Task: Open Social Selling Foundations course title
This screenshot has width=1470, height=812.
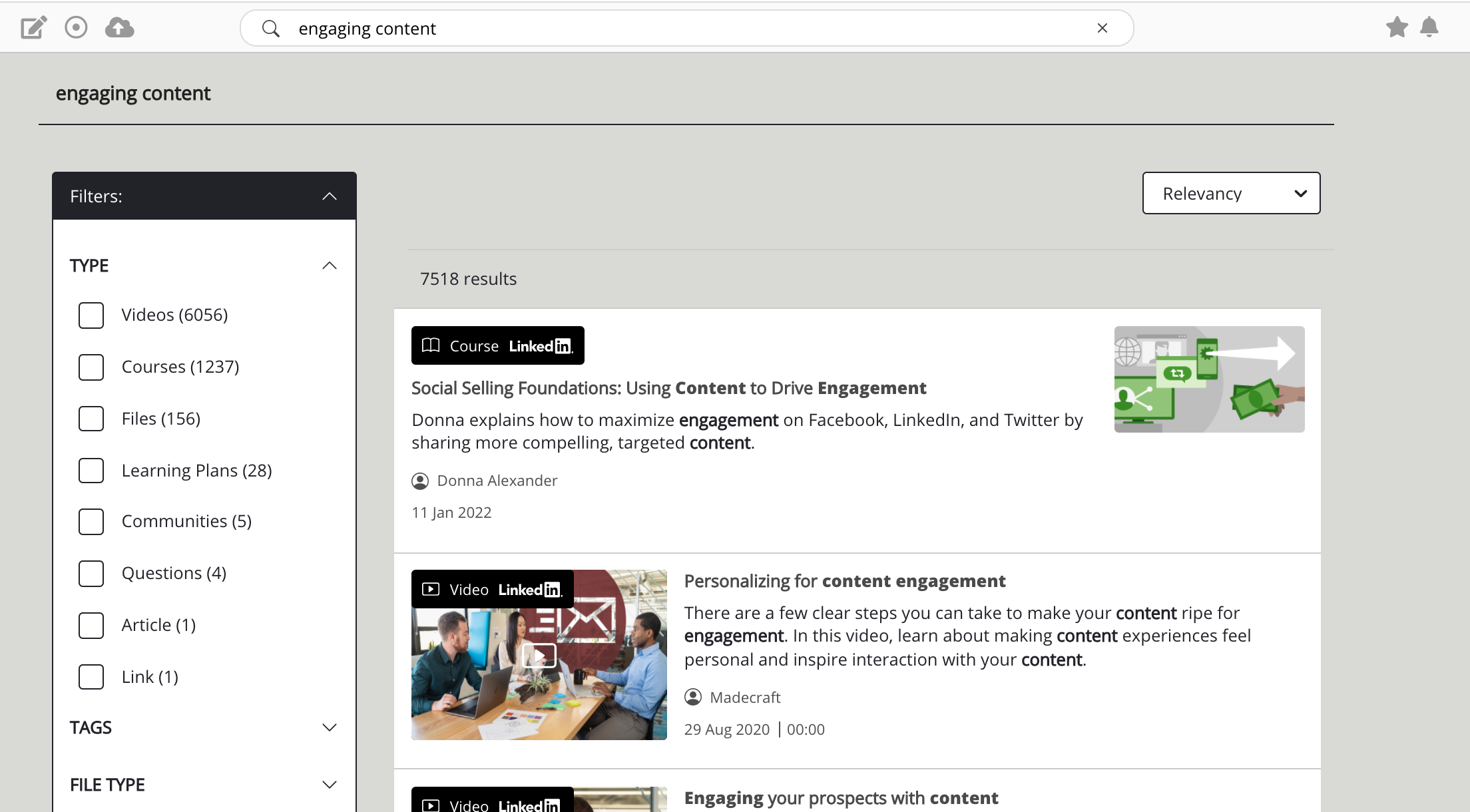Action: pos(668,388)
